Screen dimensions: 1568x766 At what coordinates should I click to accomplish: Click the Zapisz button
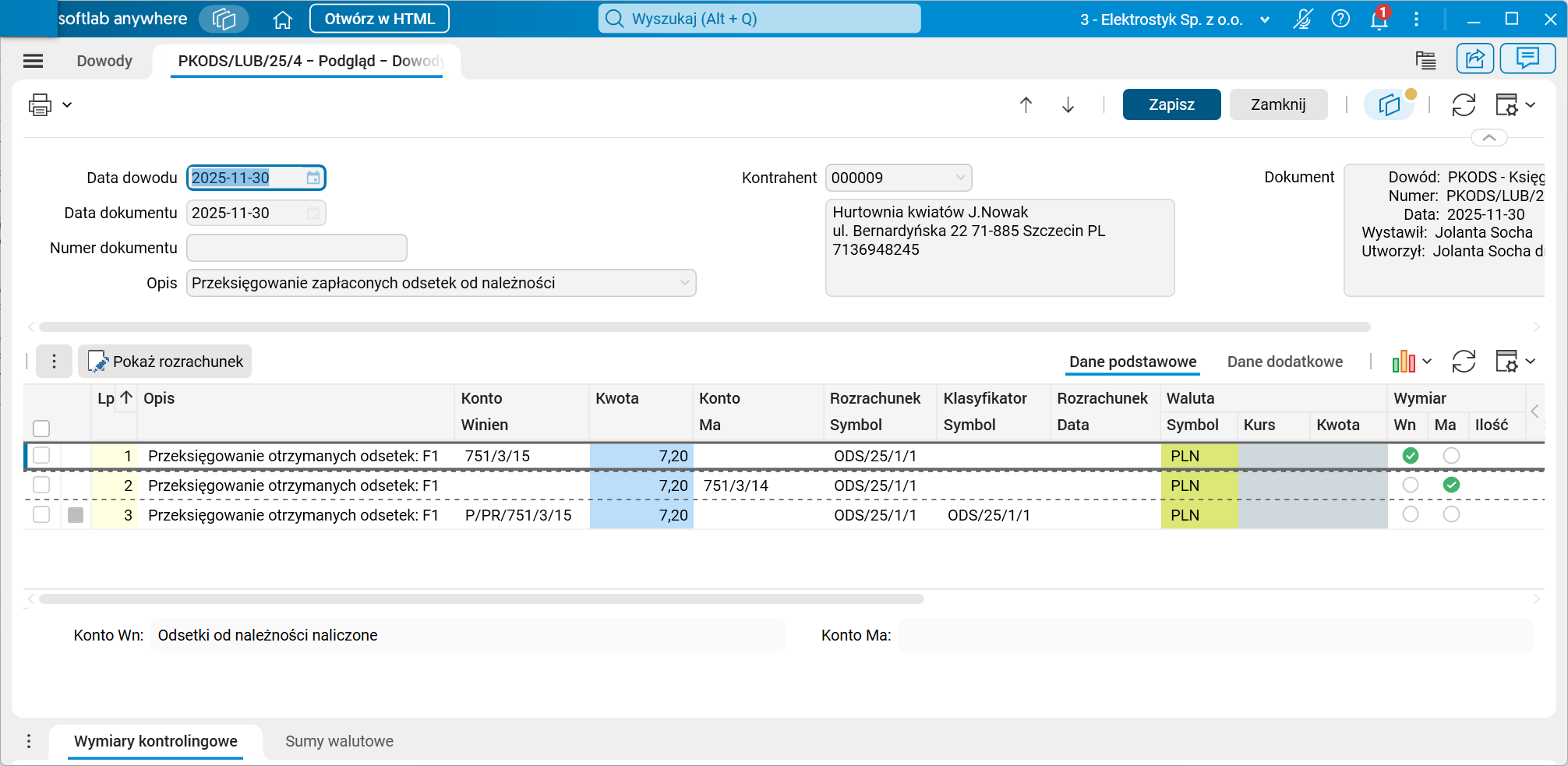(1171, 104)
